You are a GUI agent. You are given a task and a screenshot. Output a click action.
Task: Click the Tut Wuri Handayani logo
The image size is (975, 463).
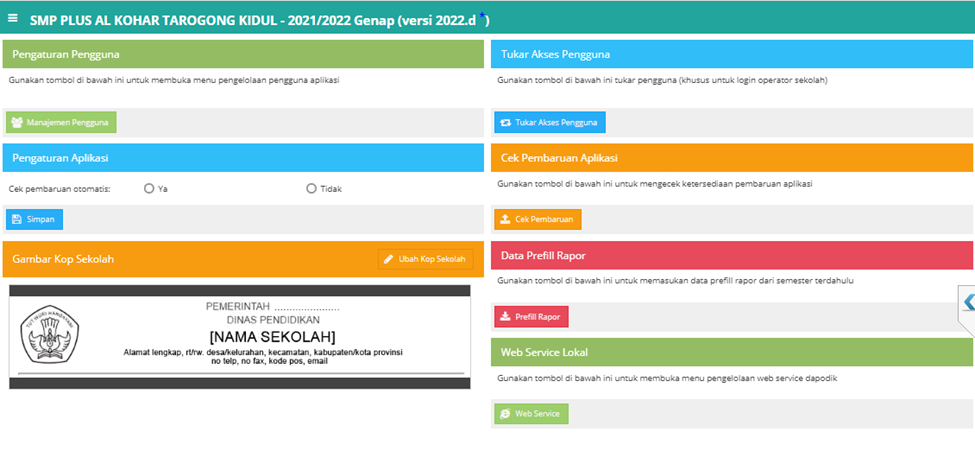point(50,333)
